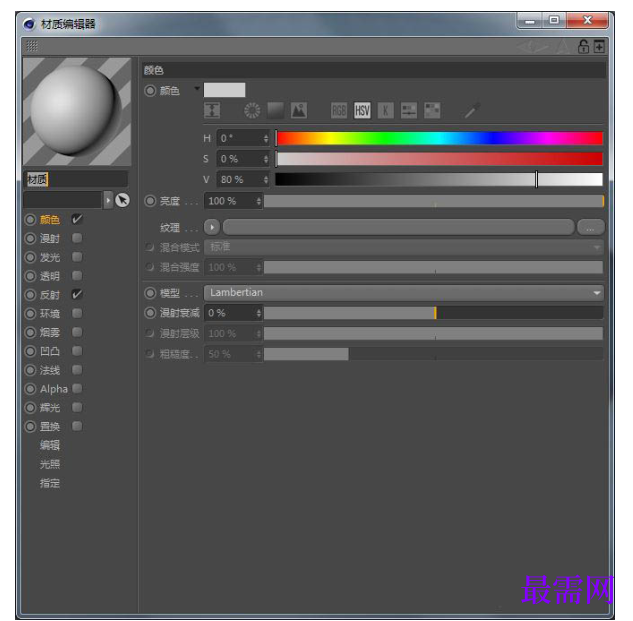Click the V 80% value field
Screen dimensions: 633x621
[x=240, y=180]
